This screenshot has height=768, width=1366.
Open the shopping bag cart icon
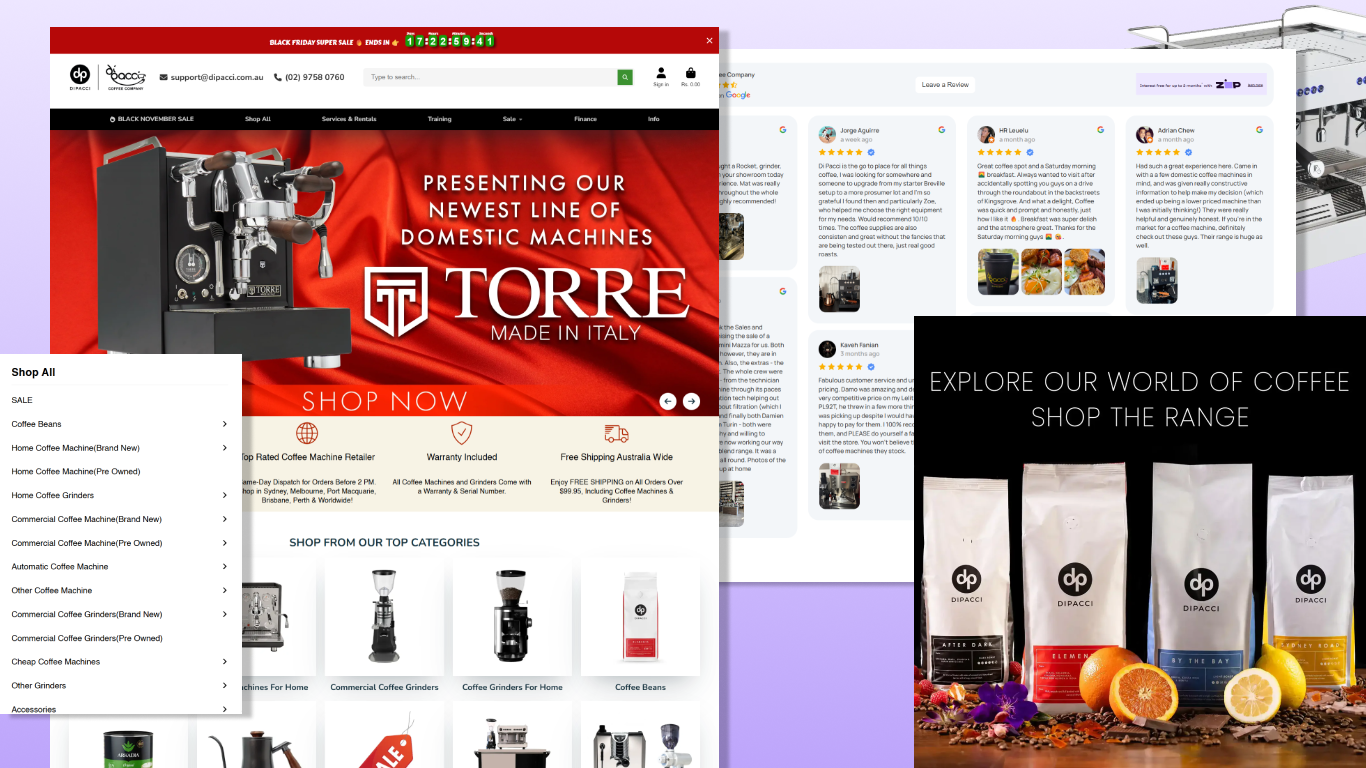690,73
